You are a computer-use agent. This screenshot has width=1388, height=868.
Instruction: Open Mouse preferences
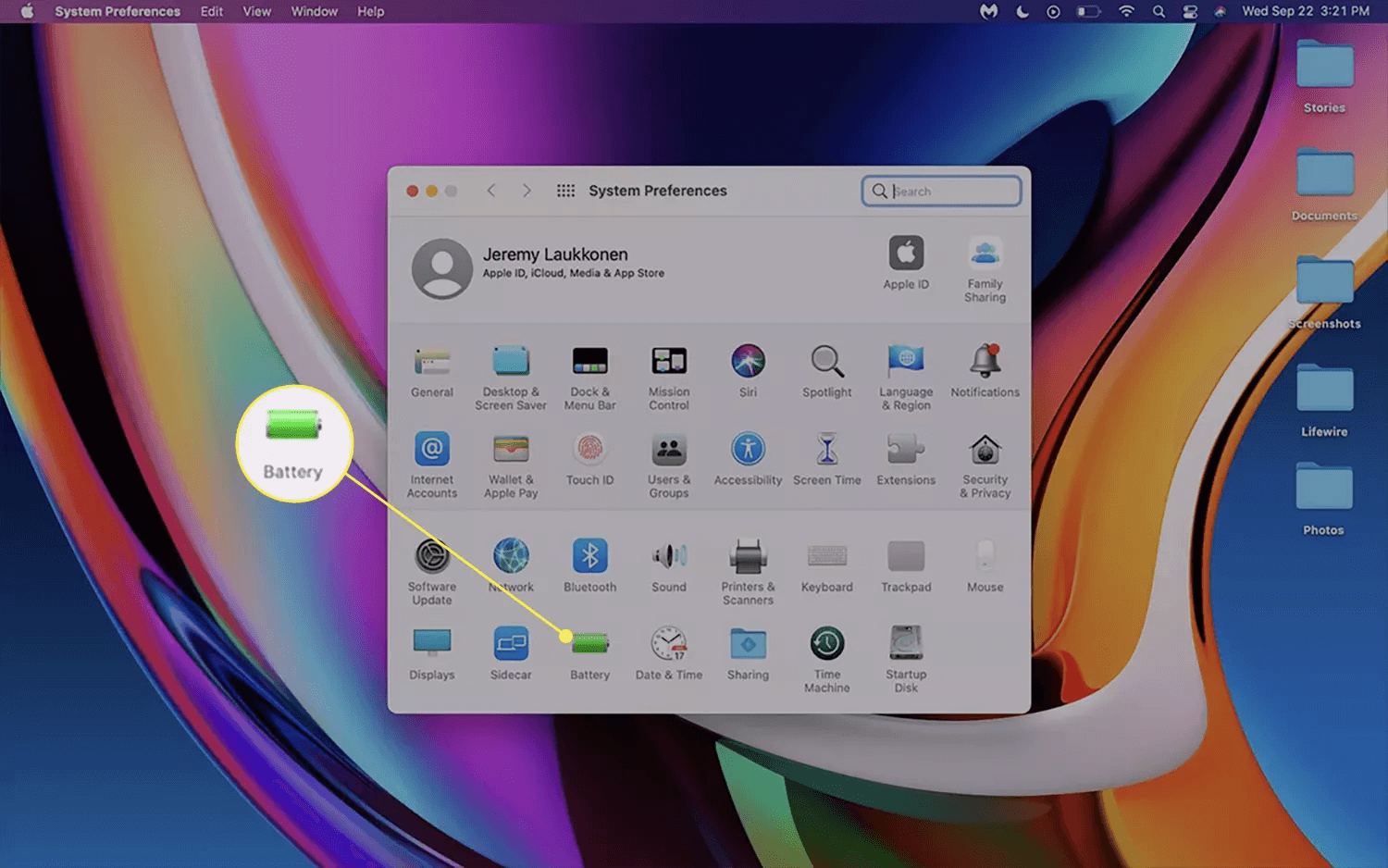[985, 566]
